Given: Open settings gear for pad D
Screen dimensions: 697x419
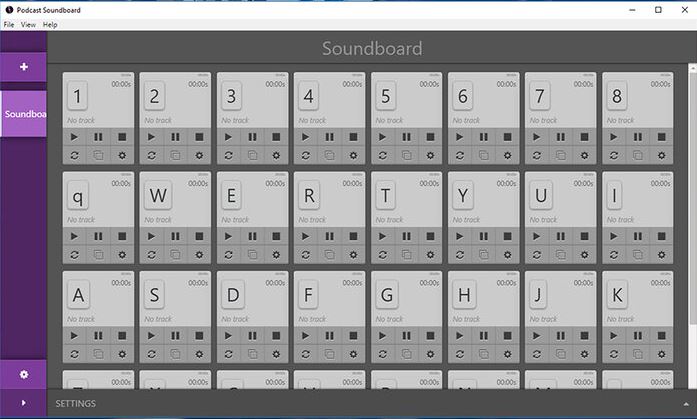Looking at the screenshot, I should 276,355.
